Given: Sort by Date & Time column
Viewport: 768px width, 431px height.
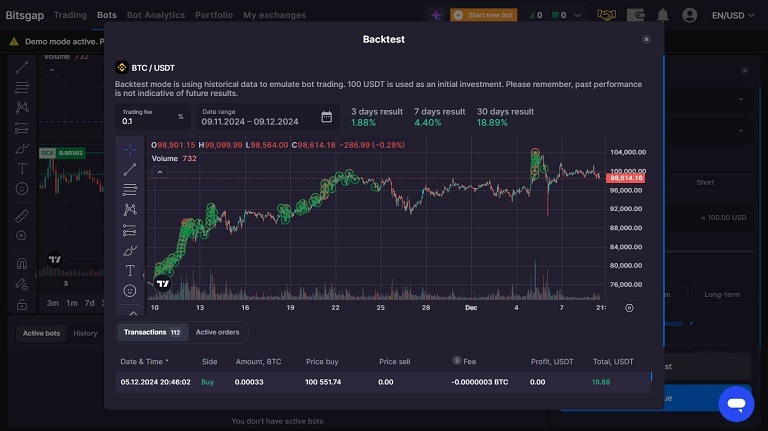Looking at the screenshot, I should 144,361.
